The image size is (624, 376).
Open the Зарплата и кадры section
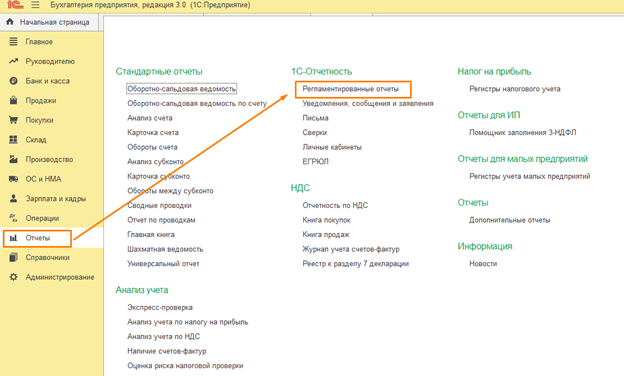[x=56, y=199]
